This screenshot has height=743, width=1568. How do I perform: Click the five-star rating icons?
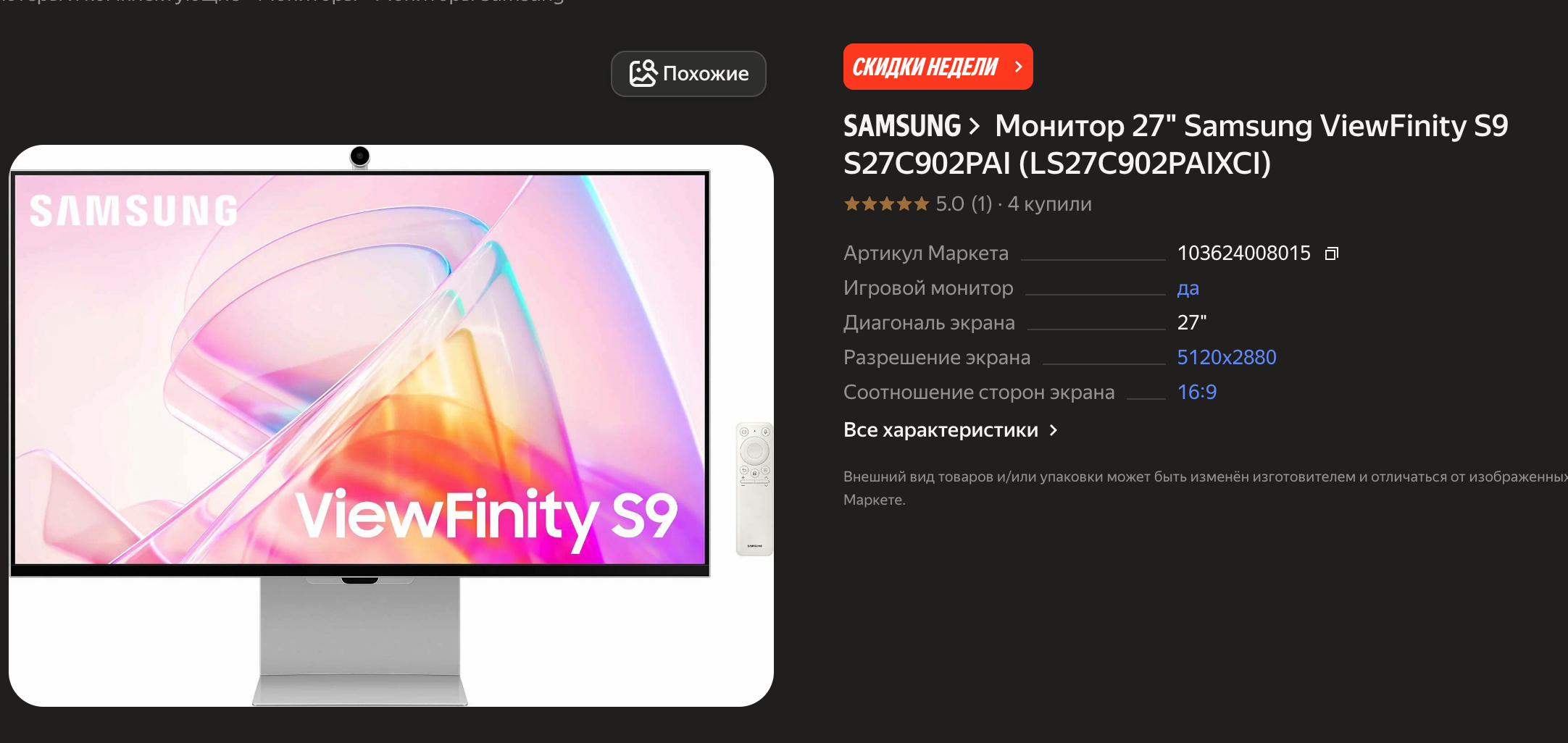click(886, 204)
